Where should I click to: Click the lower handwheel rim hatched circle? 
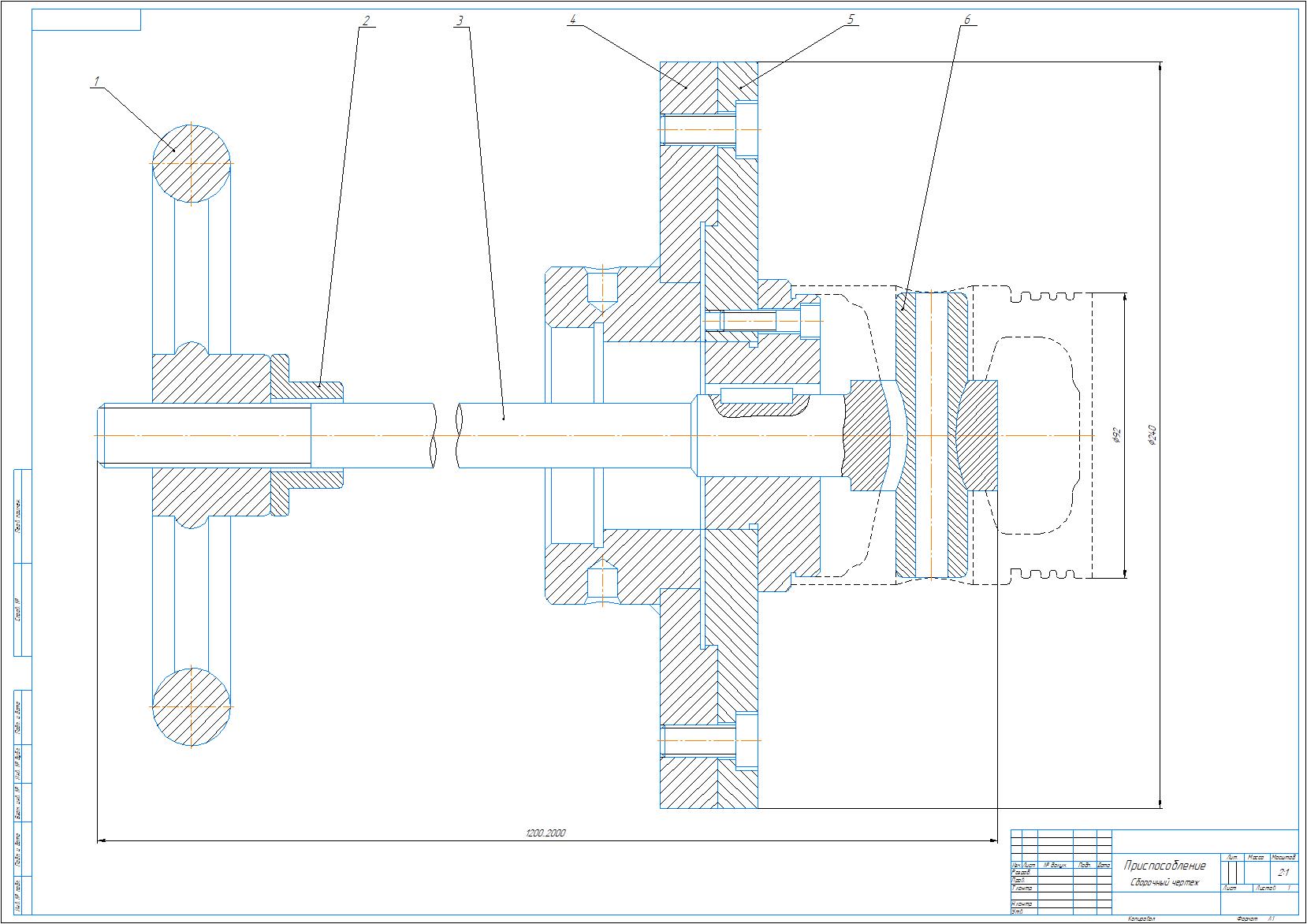pyautogui.click(x=191, y=707)
